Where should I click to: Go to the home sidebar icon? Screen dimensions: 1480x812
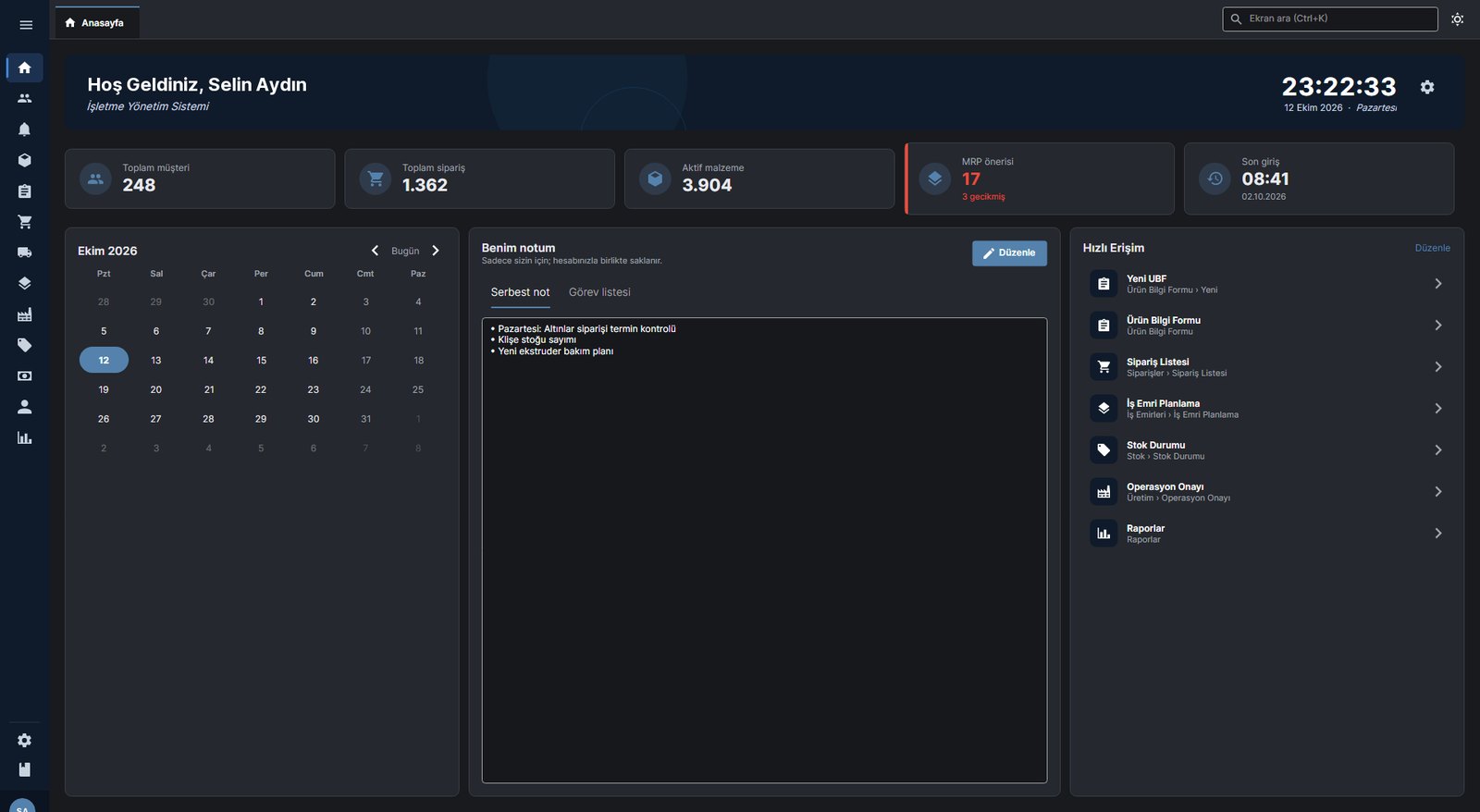tap(25, 68)
